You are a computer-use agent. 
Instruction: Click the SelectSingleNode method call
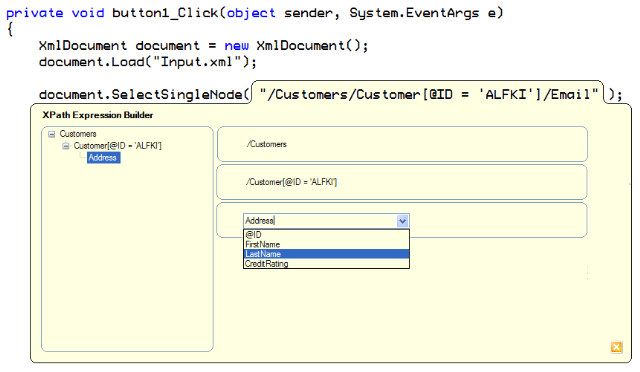click(x=177, y=95)
